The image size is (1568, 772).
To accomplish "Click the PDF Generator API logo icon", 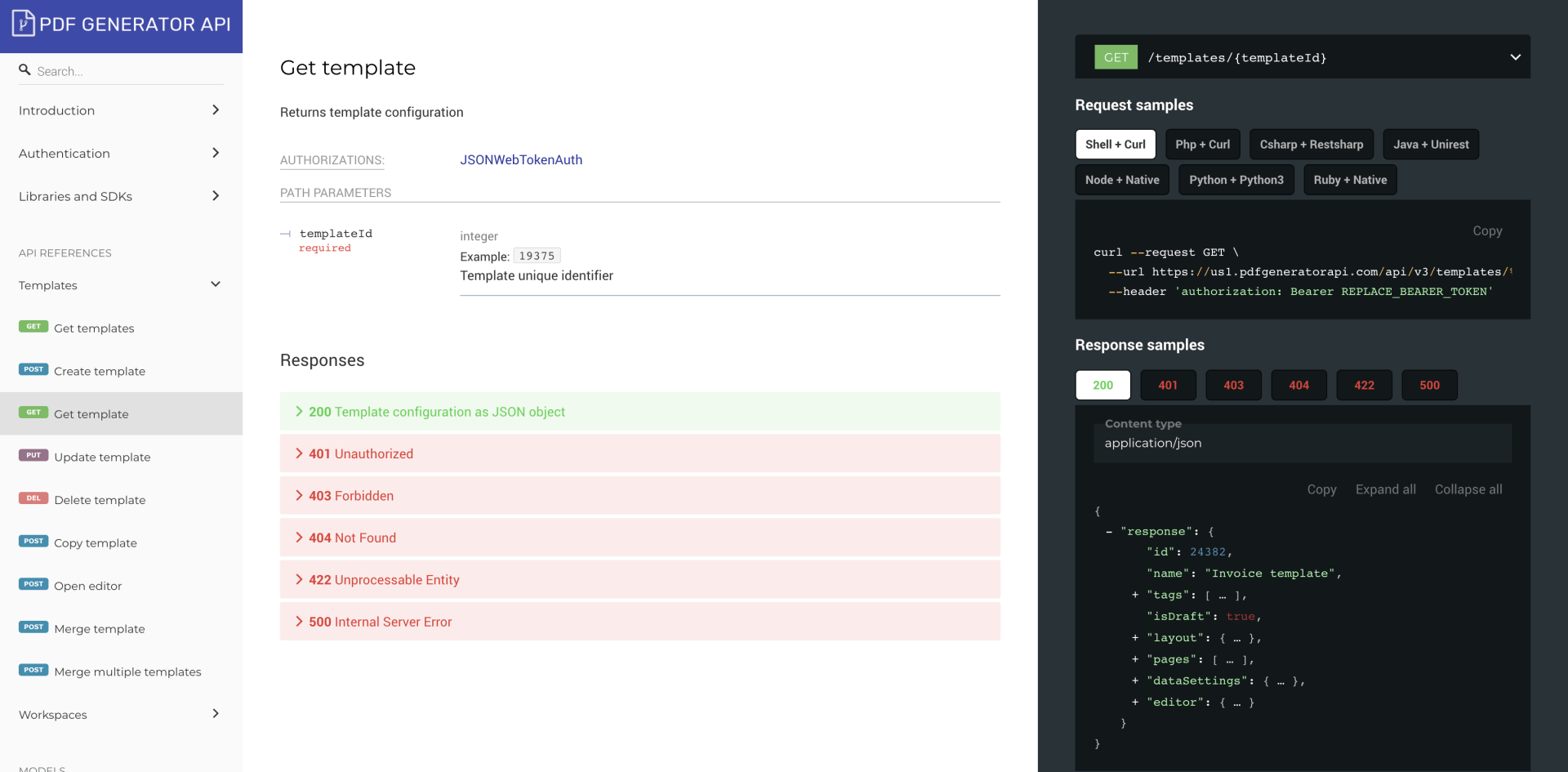I will click(x=23, y=23).
